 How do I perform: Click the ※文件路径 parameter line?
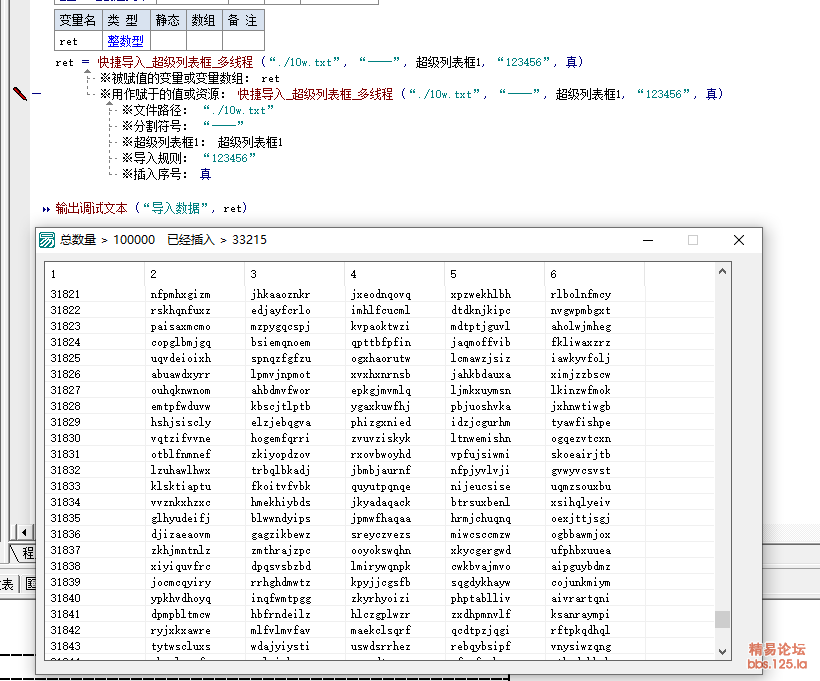tap(198, 110)
